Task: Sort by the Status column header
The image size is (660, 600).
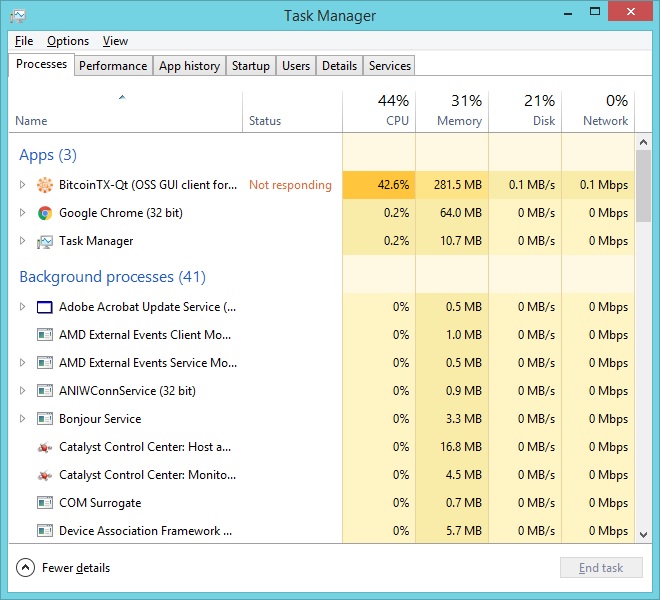Action: [x=293, y=112]
